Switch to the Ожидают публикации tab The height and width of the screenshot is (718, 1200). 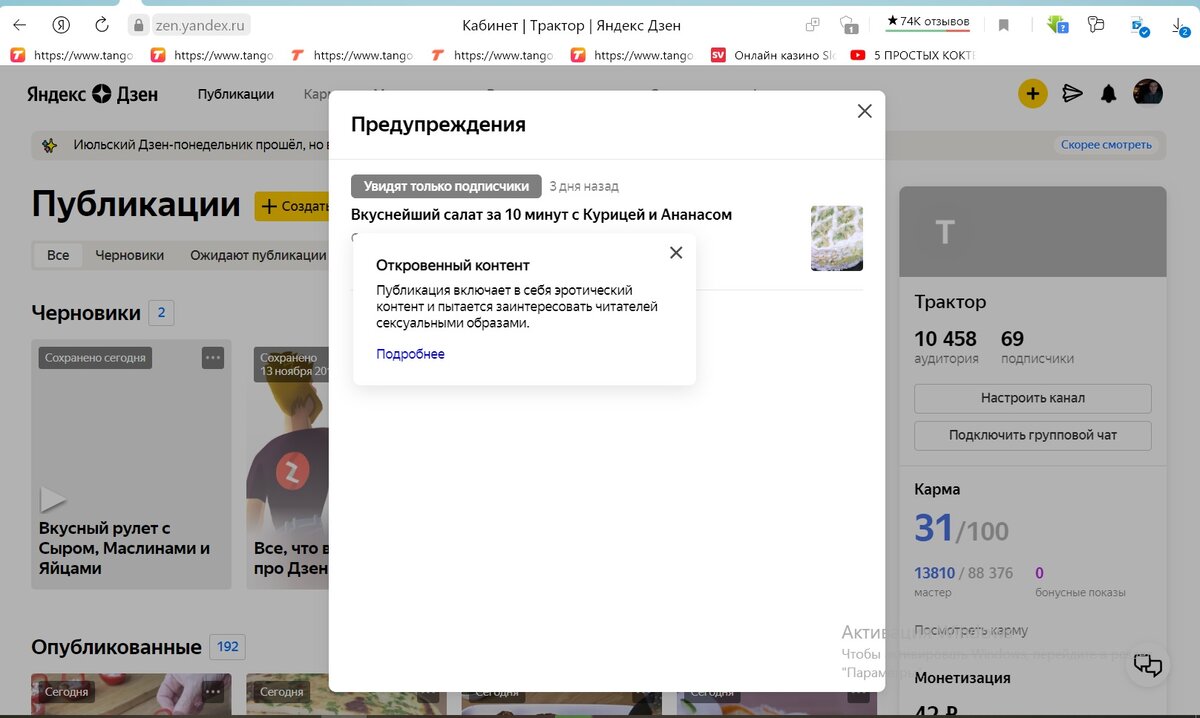click(x=258, y=255)
